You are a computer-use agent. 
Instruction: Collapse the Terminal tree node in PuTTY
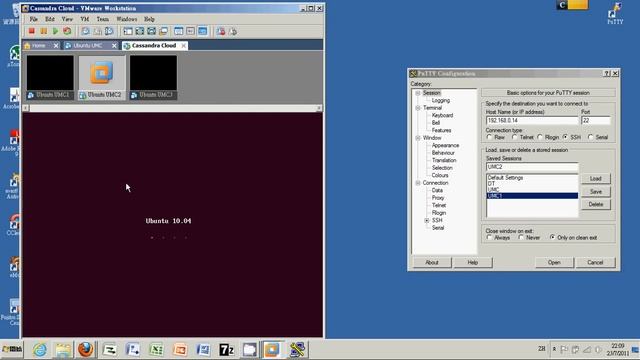click(x=418, y=108)
